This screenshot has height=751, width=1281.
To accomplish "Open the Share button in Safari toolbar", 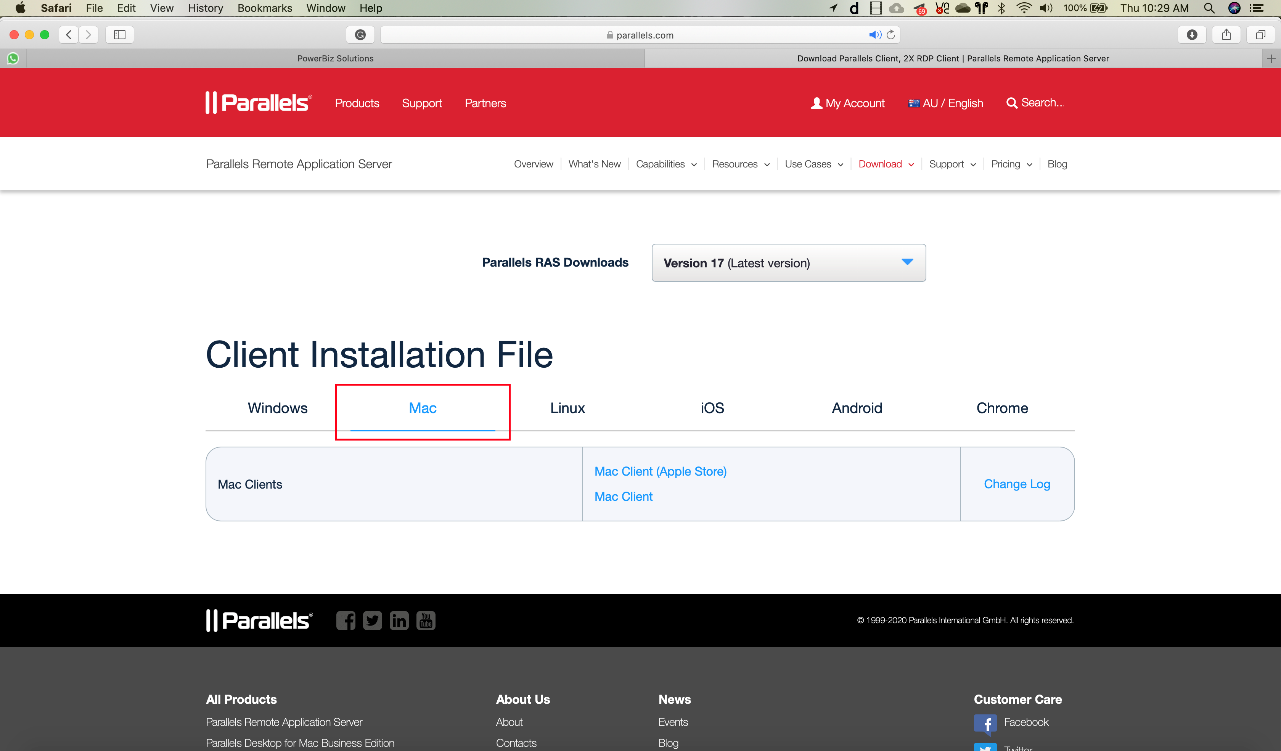I will point(1227,34).
